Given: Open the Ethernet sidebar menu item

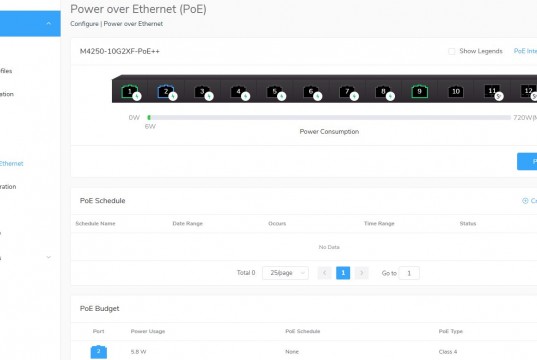Looking at the screenshot, I should [12, 164].
